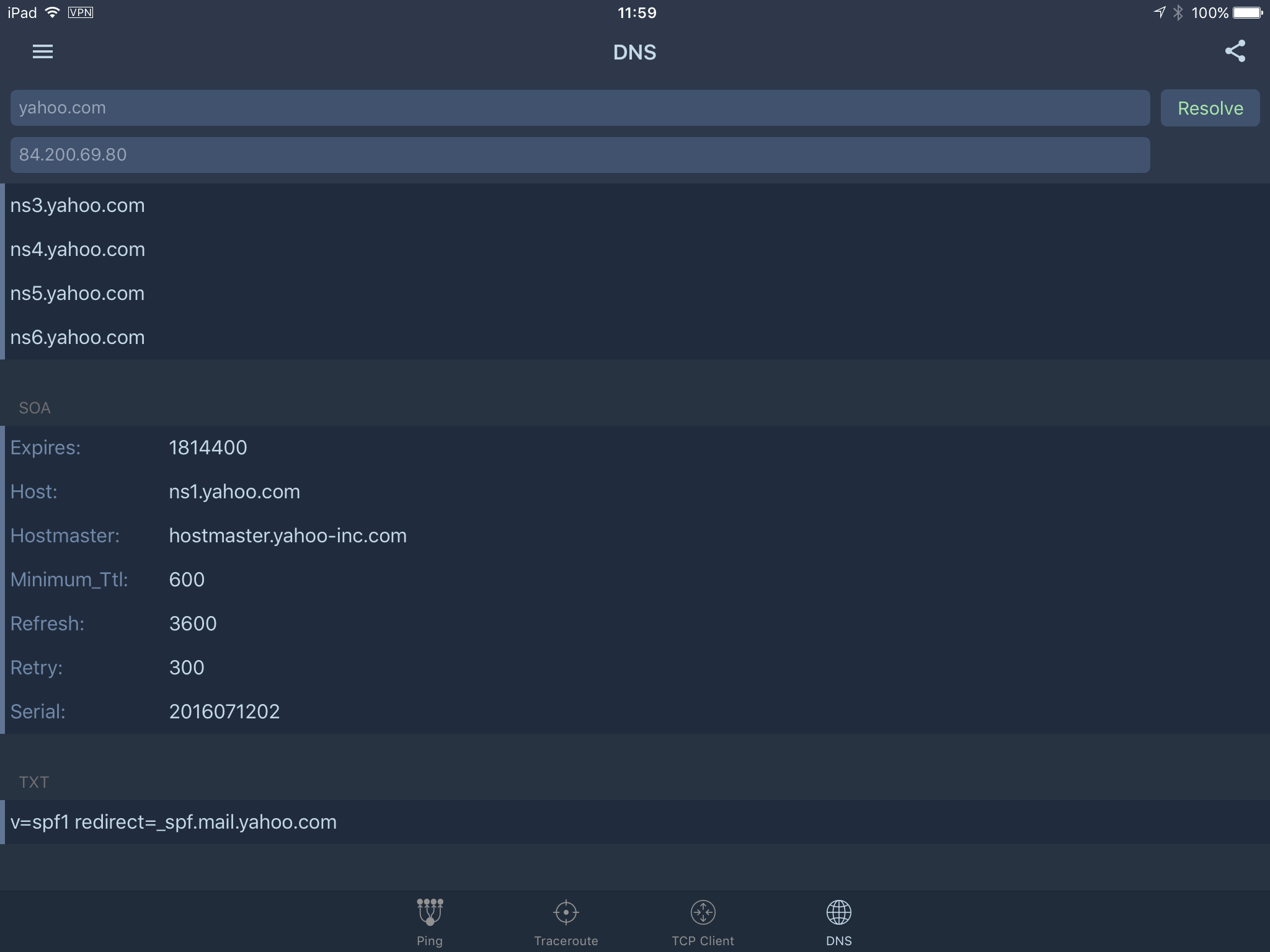Tap the 11:59 clock
The height and width of the screenshot is (952, 1270).
637,12
